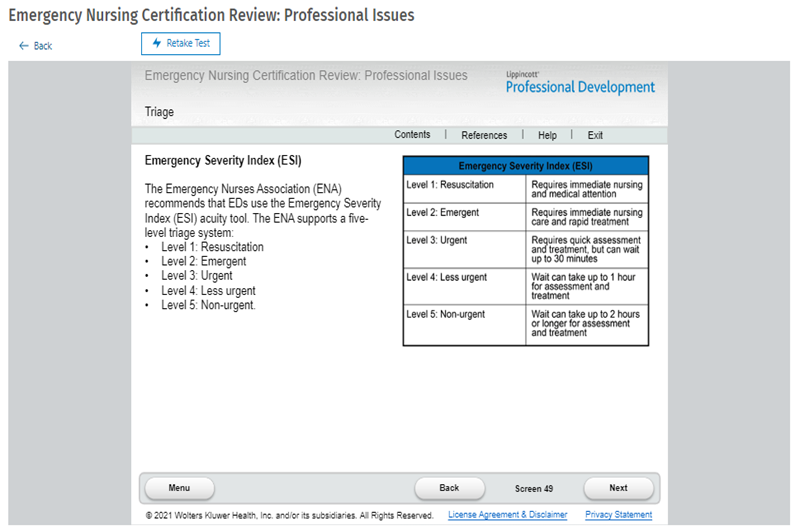Viewport: 800px width, 528px height.
Task: Click Exit to leave the course
Action: [x=595, y=135]
